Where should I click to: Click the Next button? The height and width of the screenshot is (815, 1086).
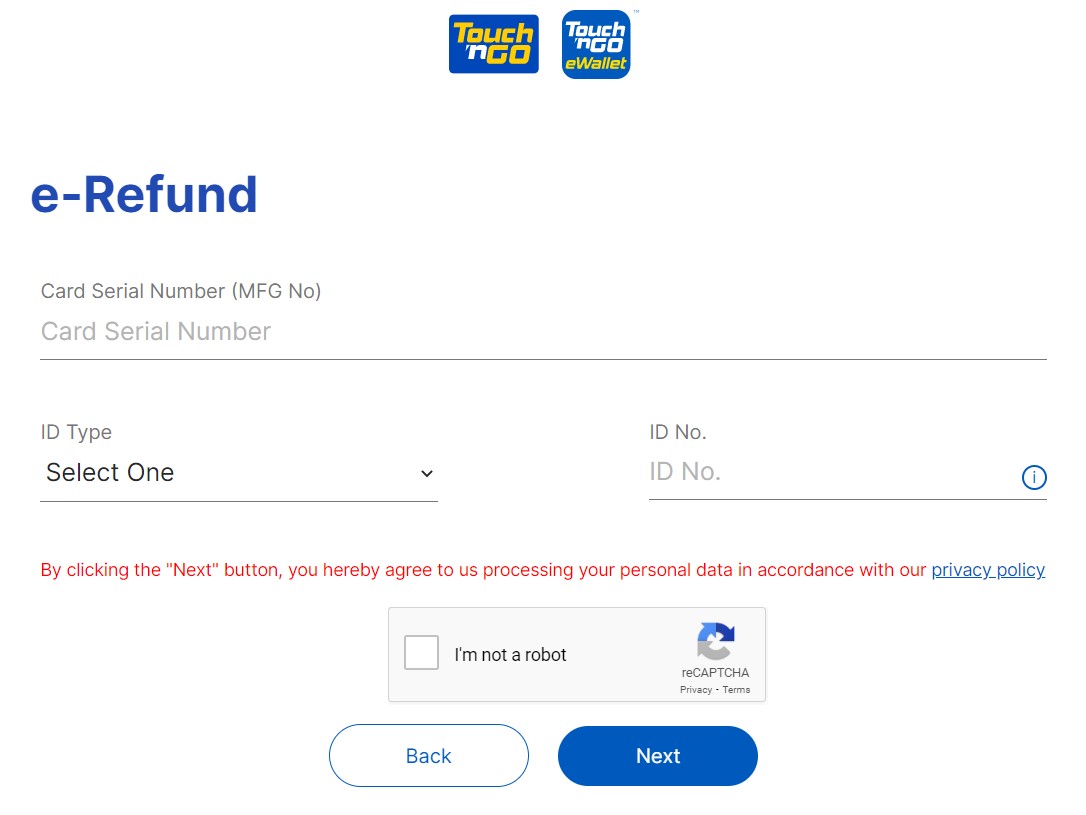[657, 755]
